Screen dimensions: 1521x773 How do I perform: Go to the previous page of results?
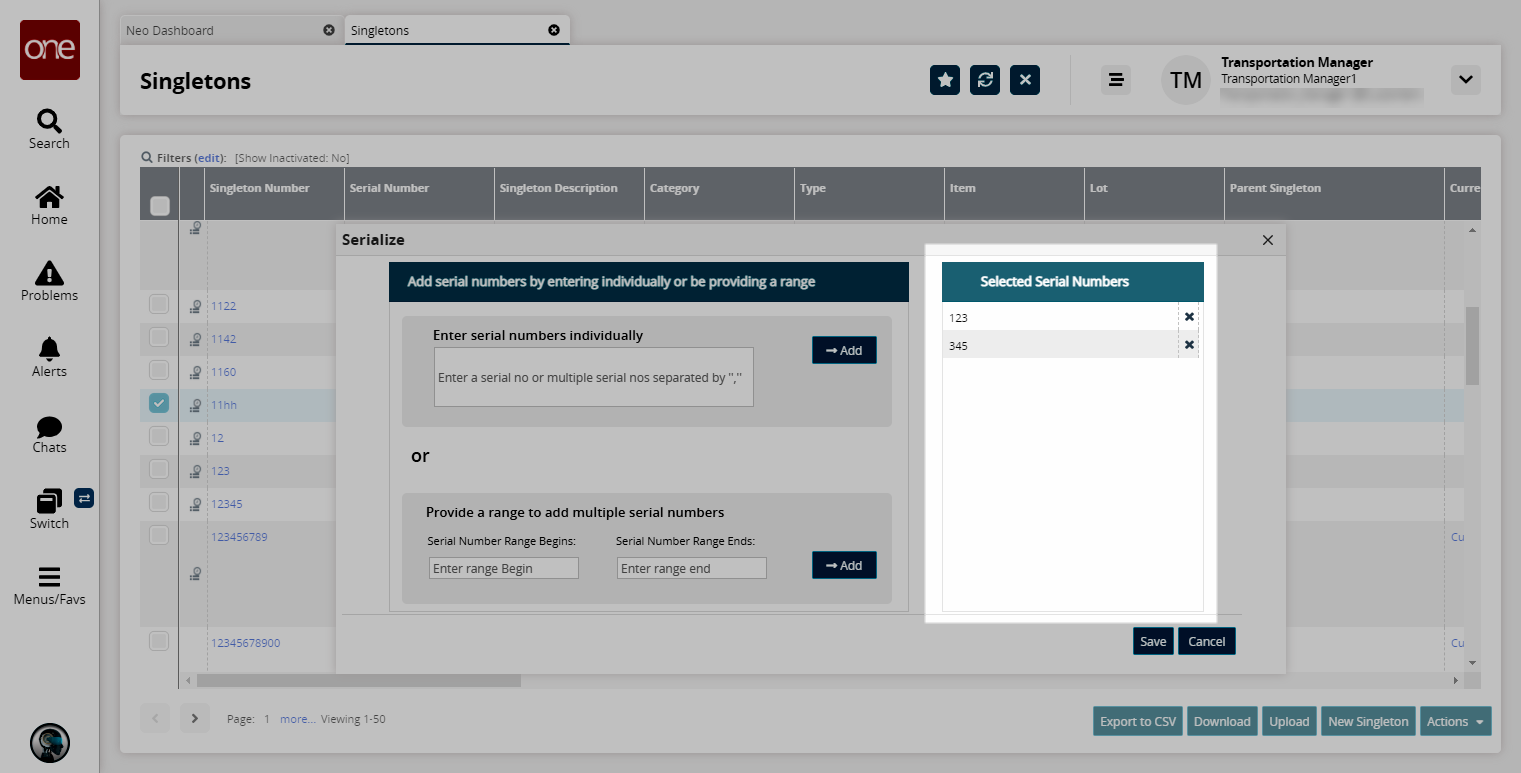[155, 718]
